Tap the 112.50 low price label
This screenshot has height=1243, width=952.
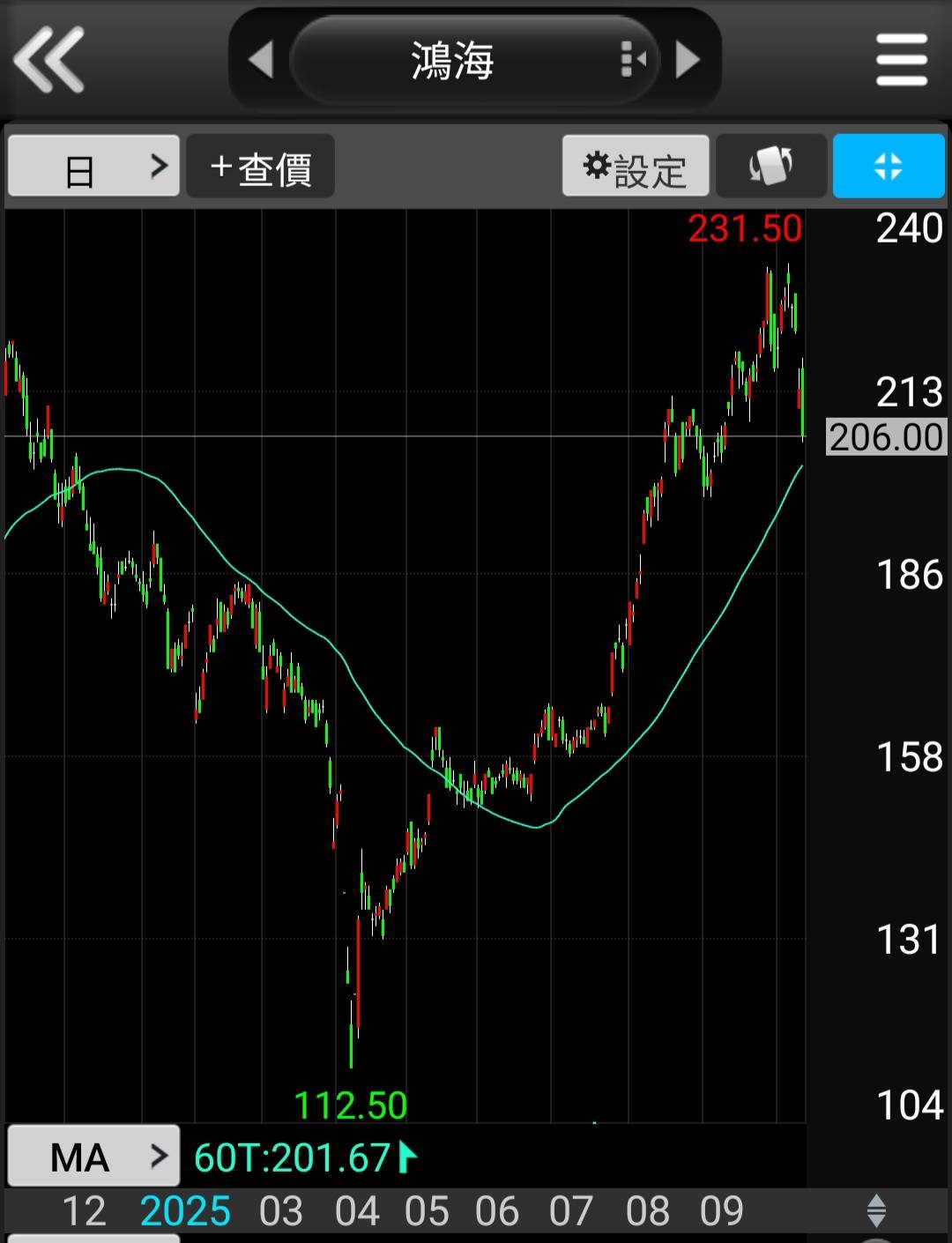click(x=350, y=1105)
